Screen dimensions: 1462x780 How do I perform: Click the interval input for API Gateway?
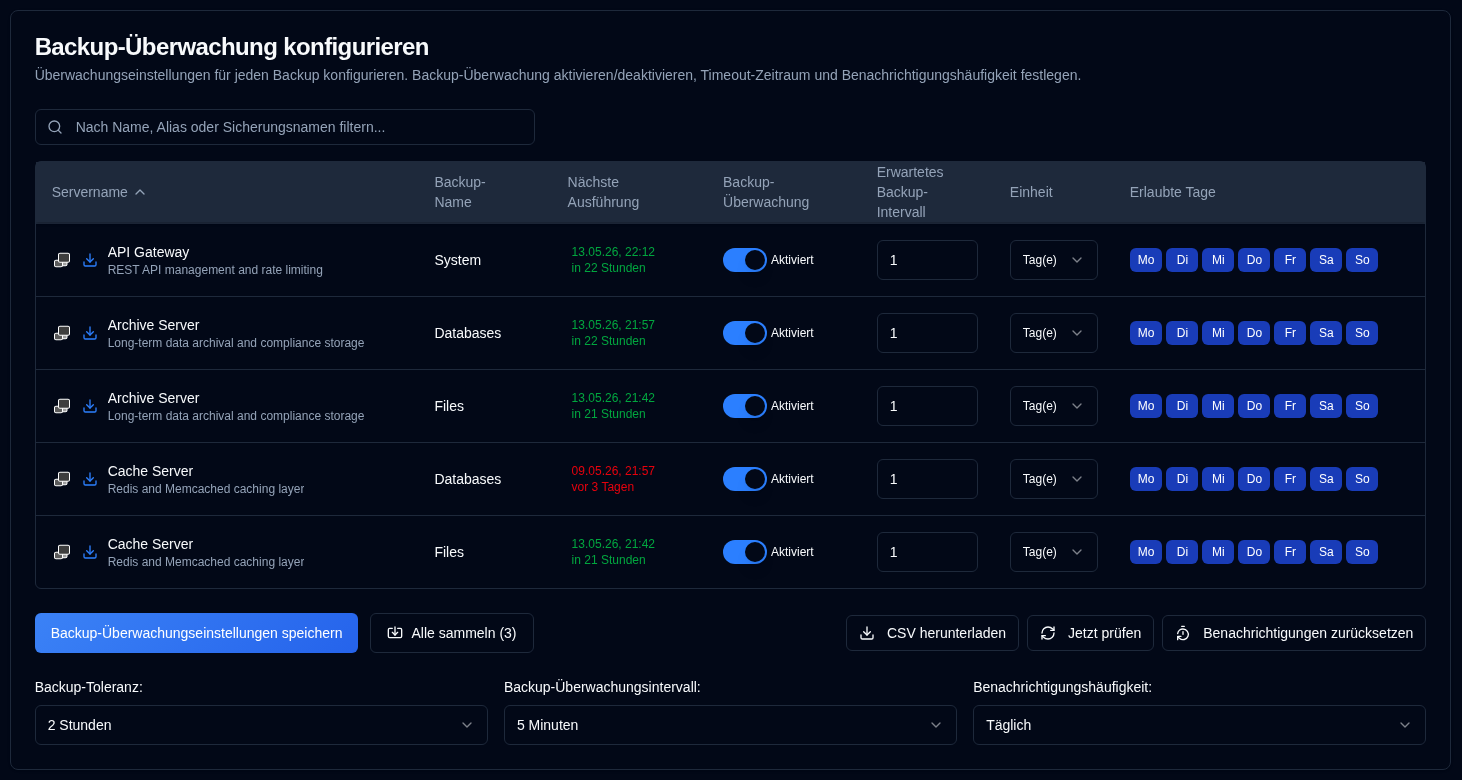tap(927, 260)
